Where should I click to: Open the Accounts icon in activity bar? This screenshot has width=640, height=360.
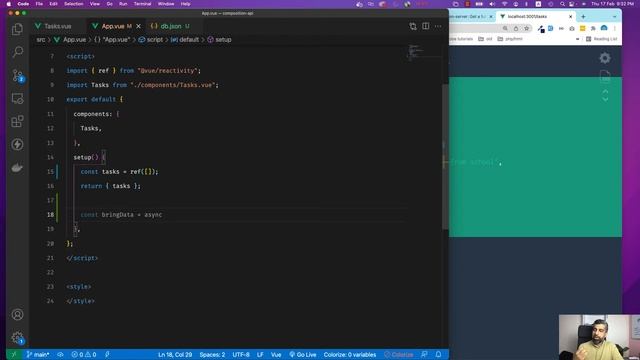(17, 315)
